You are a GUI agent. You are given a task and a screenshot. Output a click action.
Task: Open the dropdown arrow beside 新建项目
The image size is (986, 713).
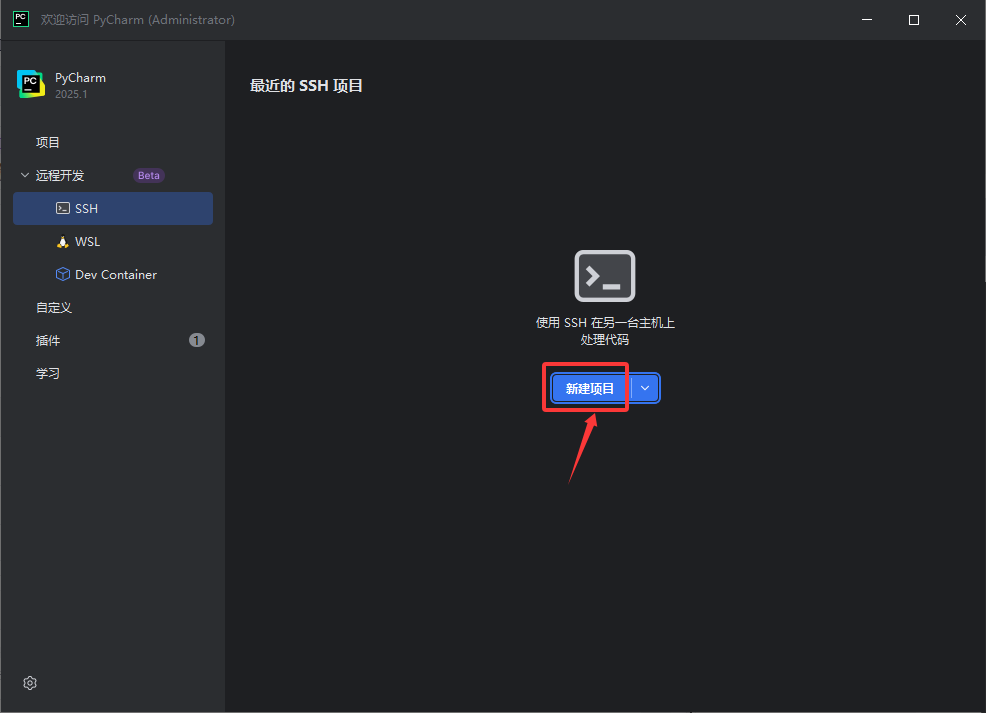point(645,388)
